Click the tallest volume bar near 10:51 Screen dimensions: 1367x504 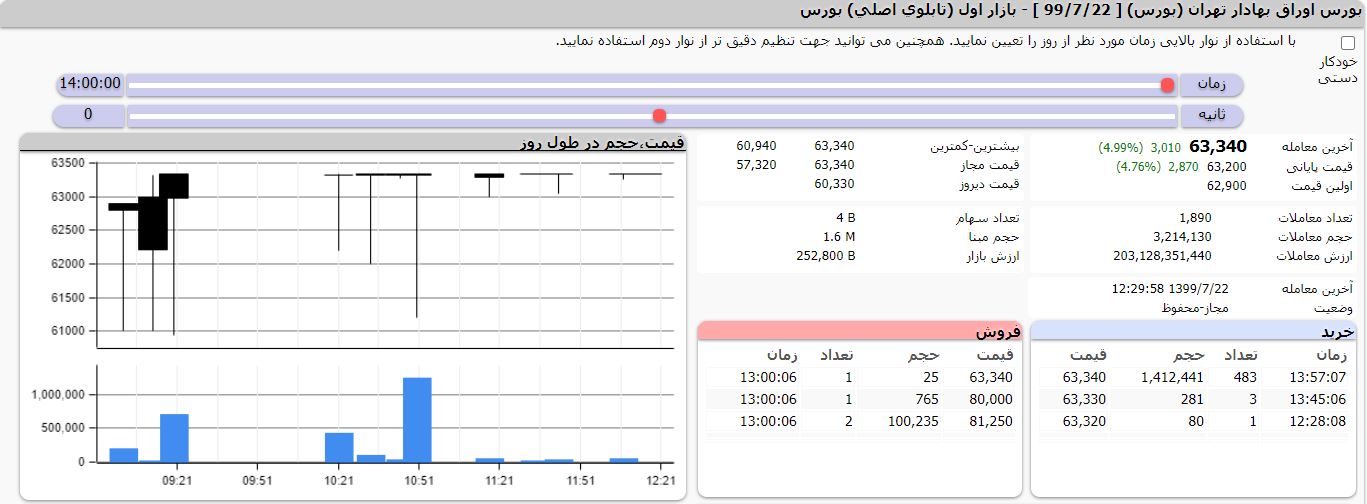click(x=417, y=420)
